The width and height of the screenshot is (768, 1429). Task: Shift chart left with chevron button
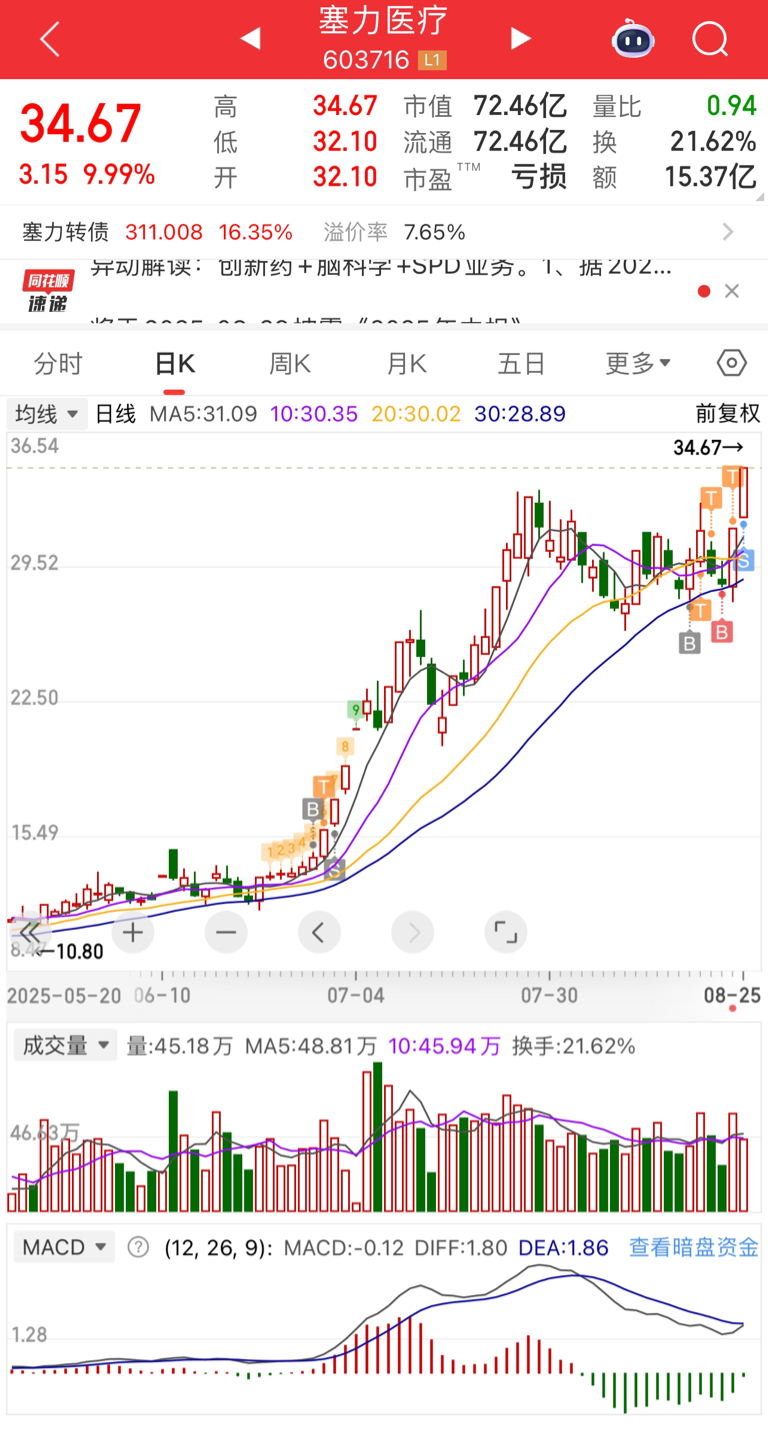[319, 933]
